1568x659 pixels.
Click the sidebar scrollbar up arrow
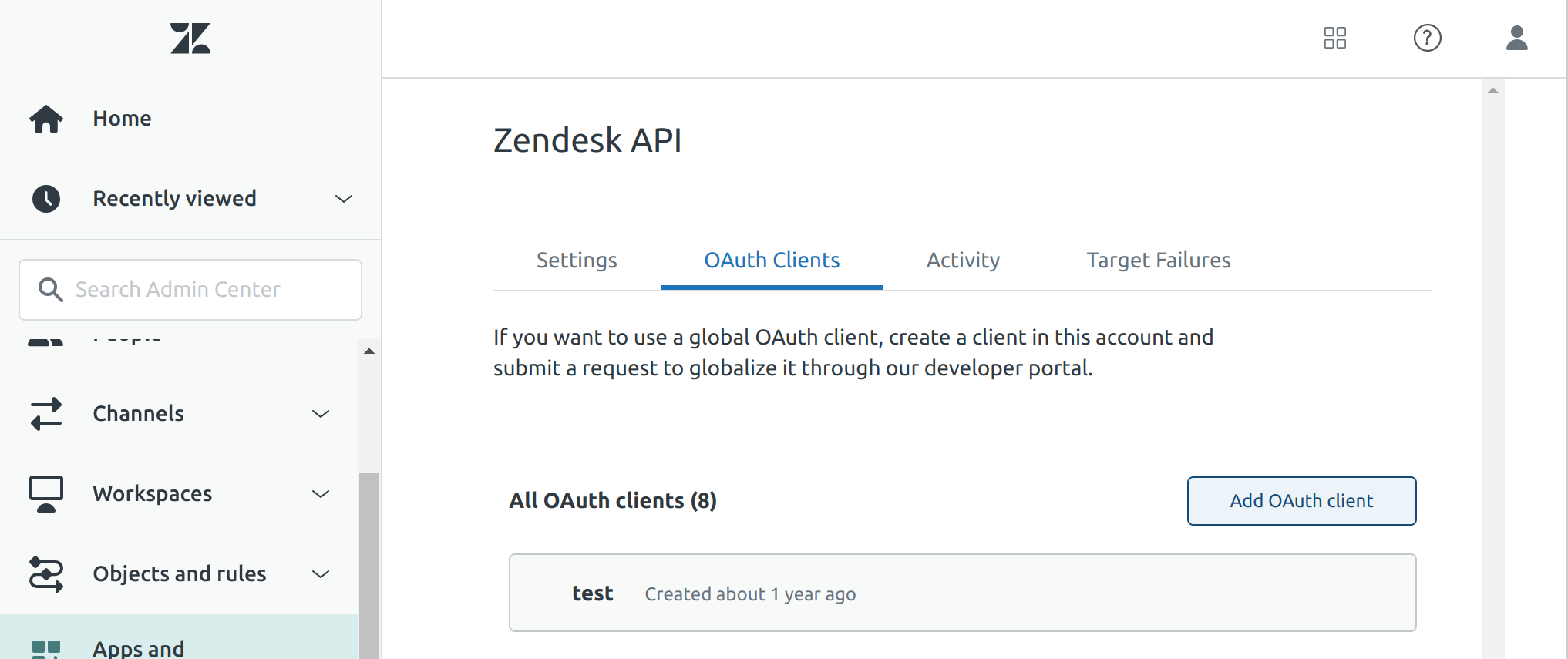click(369, 351)
